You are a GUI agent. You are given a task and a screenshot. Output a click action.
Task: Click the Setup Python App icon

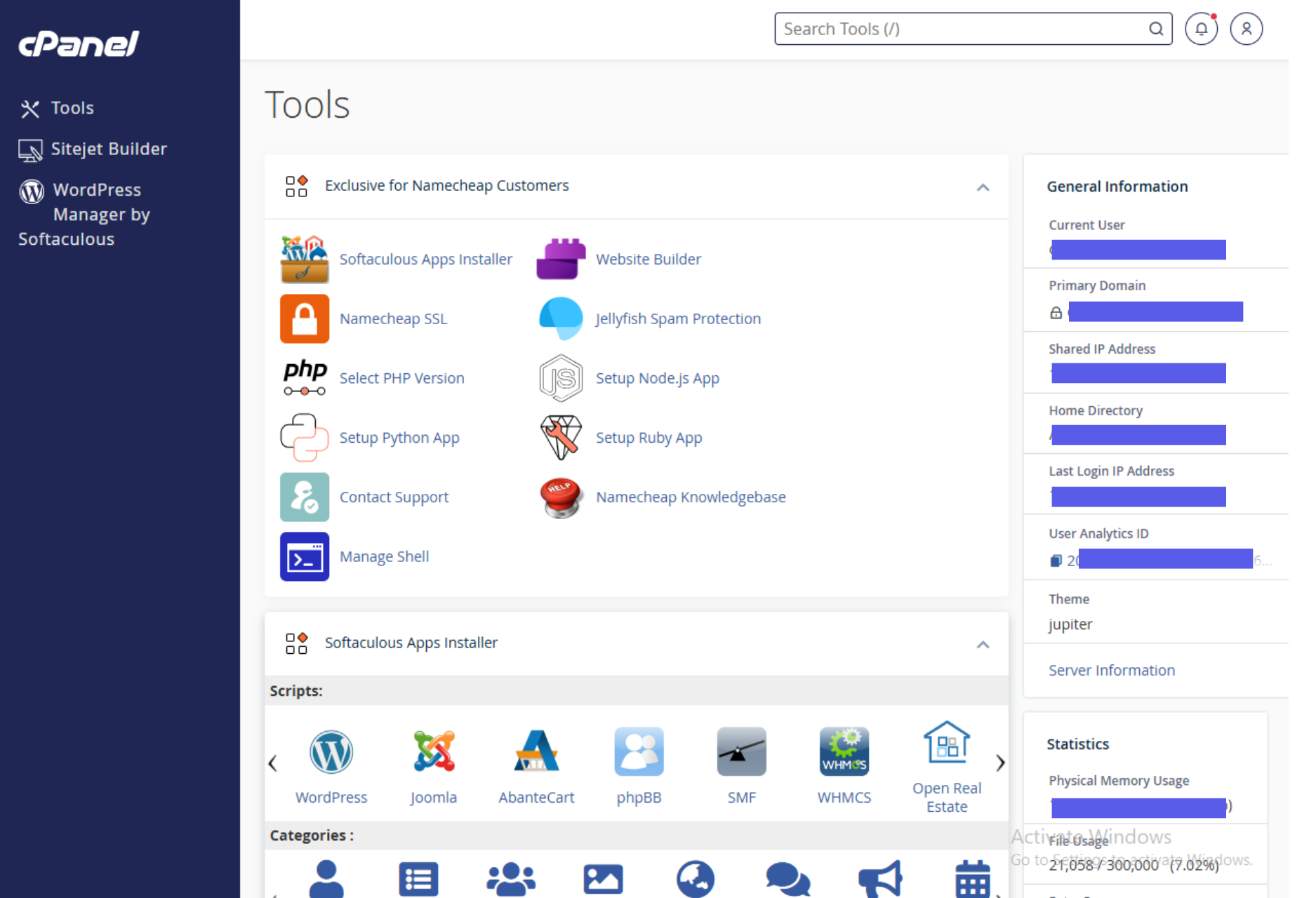click(x=304, y=438)
